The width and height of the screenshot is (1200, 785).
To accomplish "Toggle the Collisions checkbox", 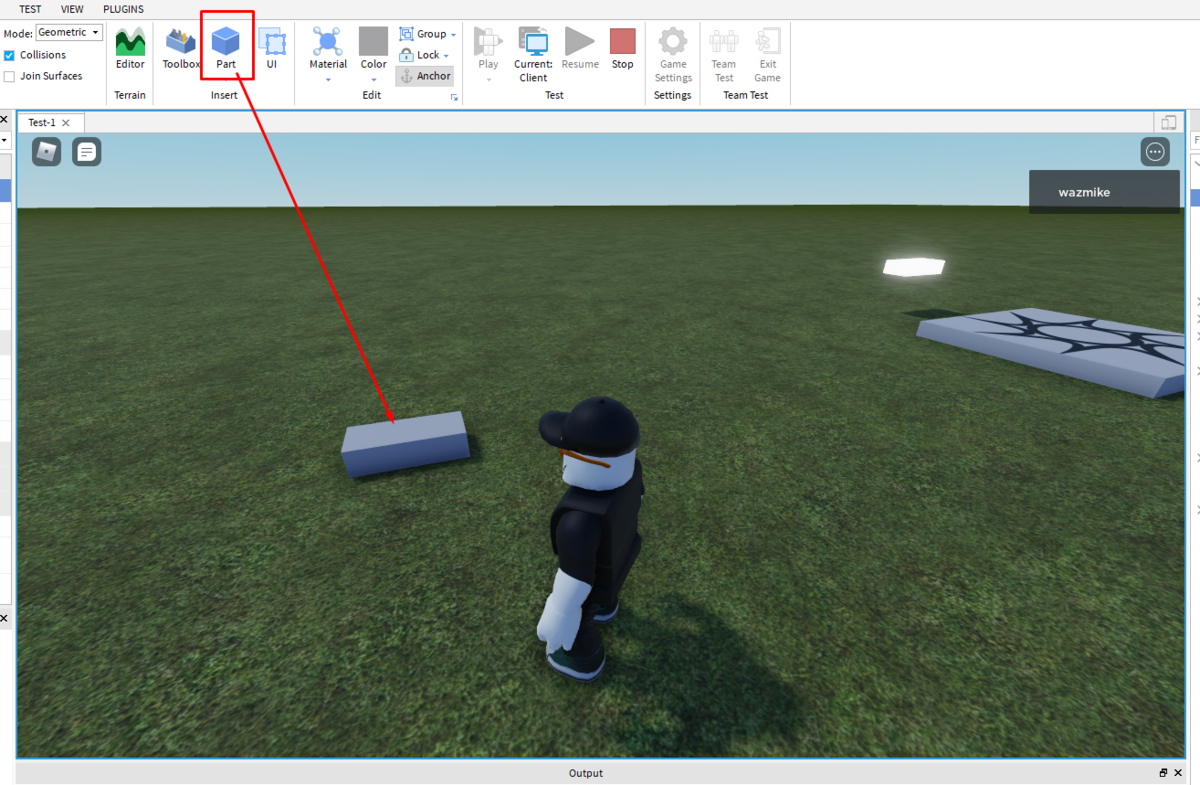I will (x=9, y=55).
